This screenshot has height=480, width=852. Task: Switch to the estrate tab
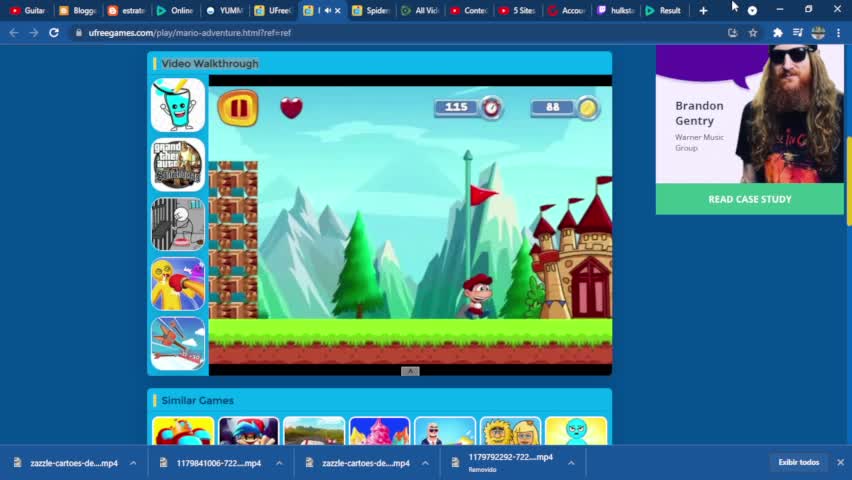pyautogui.click(x=126, y=10)
